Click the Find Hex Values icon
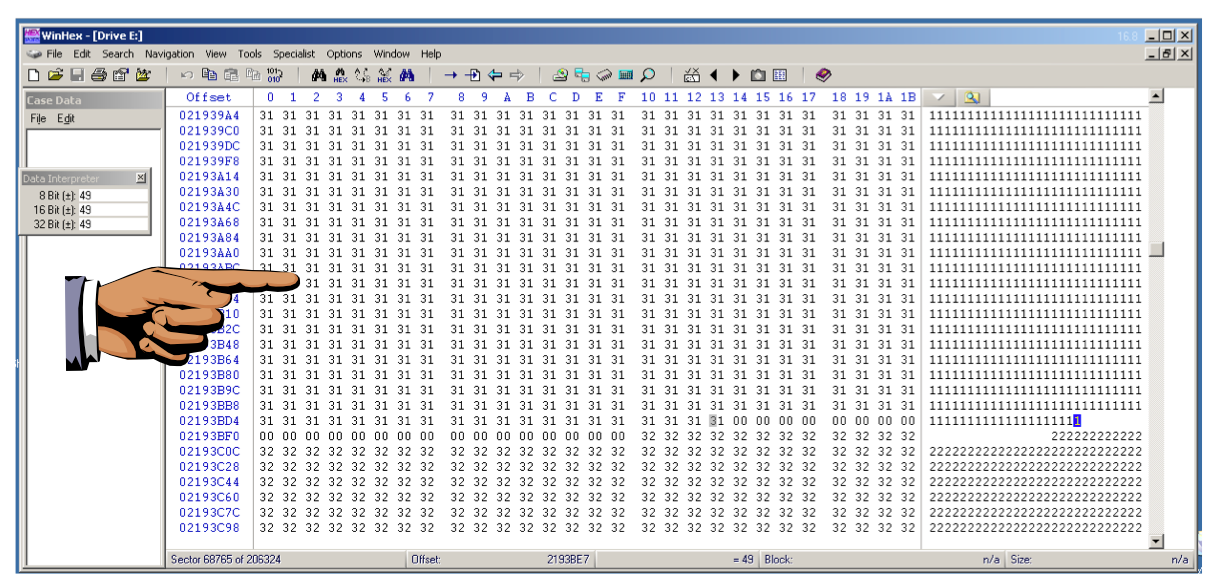The height and width of the screenshot is (585, 1210). tap(340, 75)
